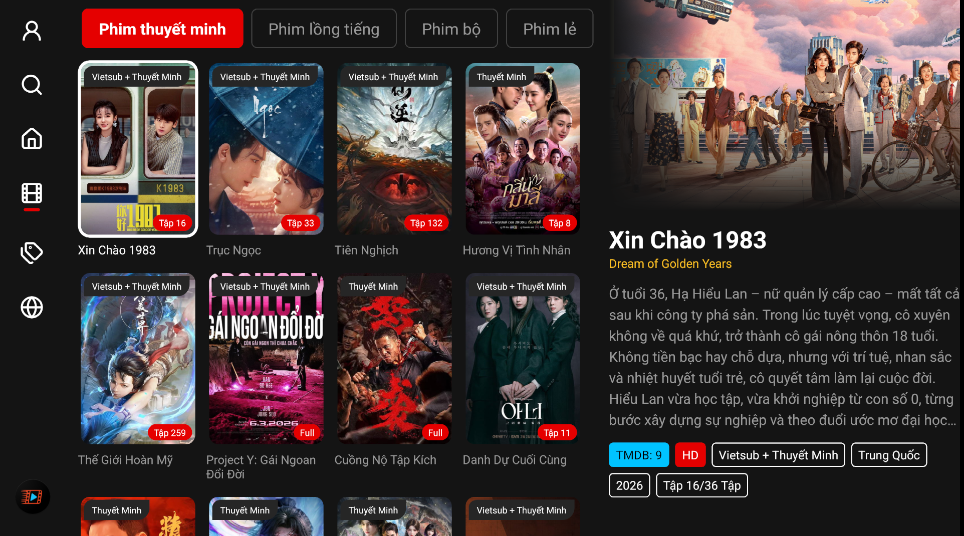Viewport: 964px width, 536px height.
Task: Open the Hương Vị Tình Nhân poster
Action: [x=523, y=149]
